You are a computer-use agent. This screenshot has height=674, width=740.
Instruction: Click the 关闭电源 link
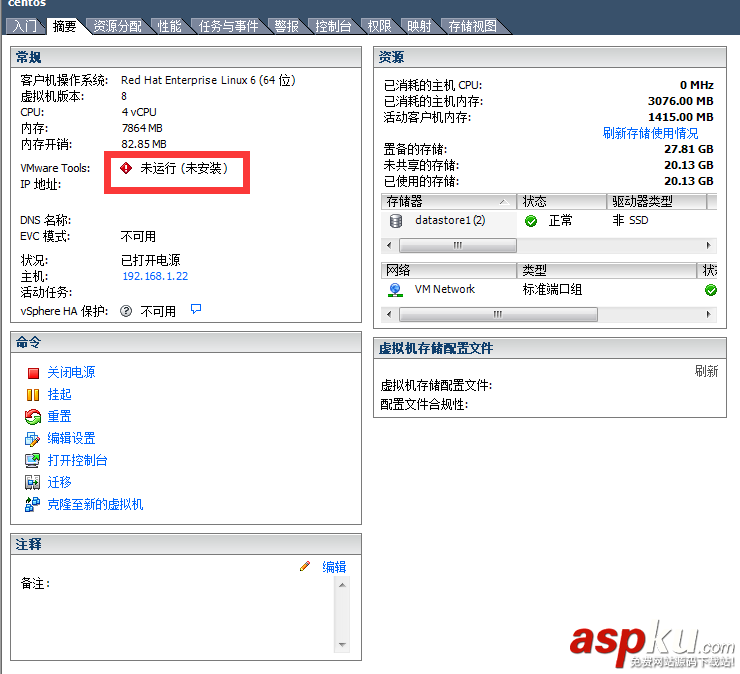pyautogui.click(x=71, y=372)
